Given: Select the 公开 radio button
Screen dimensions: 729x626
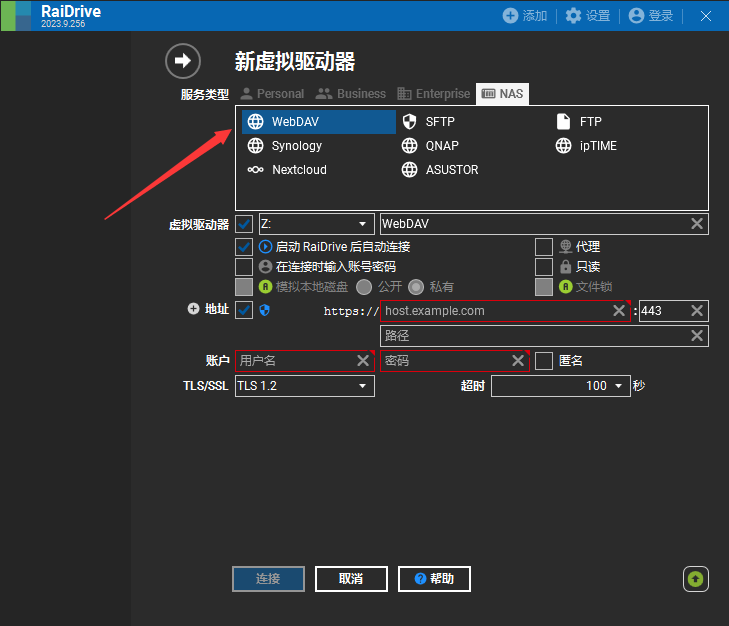Looking at the screenshot, I should coord(364,287).
